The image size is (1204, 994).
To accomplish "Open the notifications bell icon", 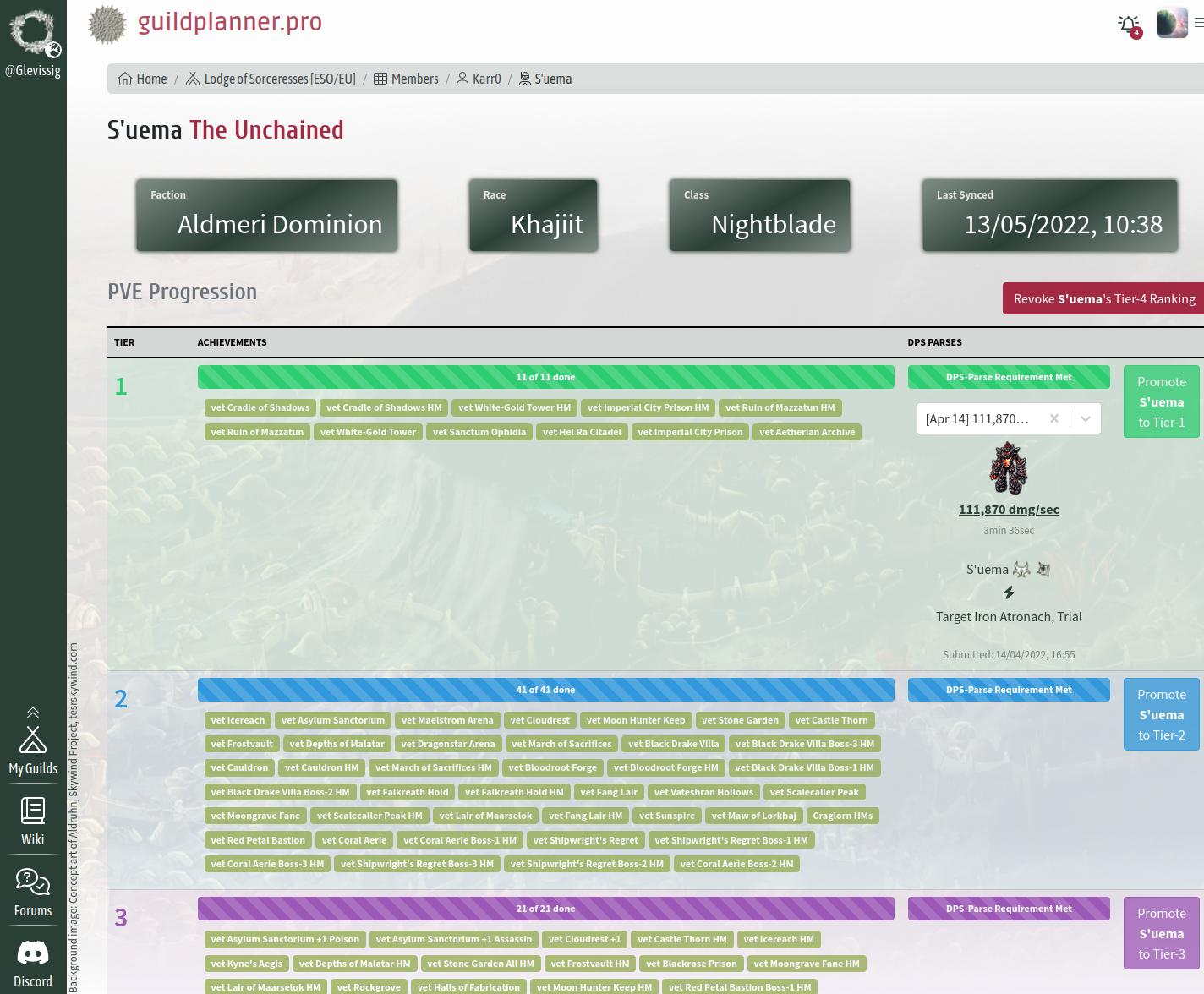I will tap(1129, 25).
